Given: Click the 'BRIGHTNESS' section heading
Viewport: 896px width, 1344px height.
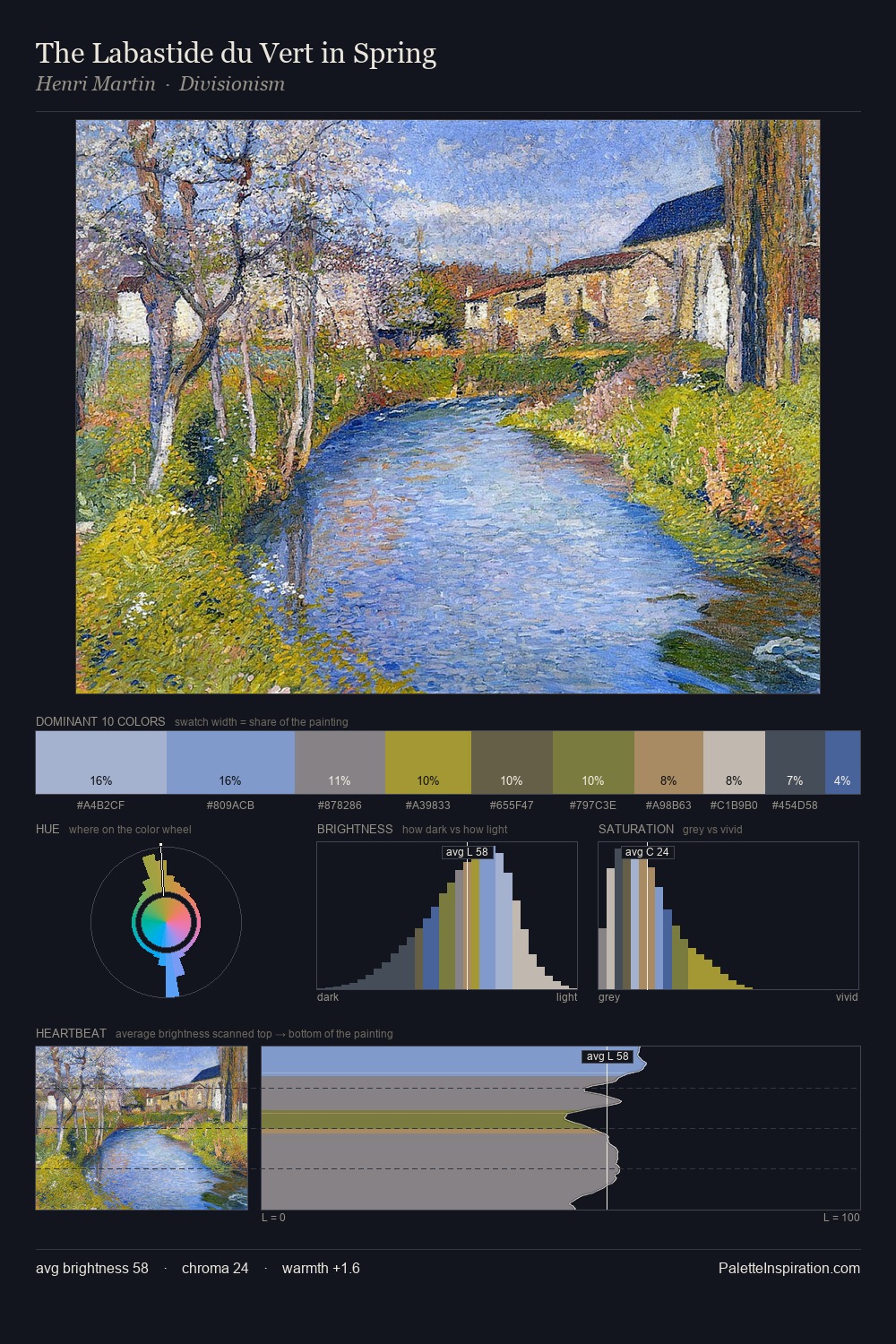Looking at the screenshot, I should tap(355, 829).
